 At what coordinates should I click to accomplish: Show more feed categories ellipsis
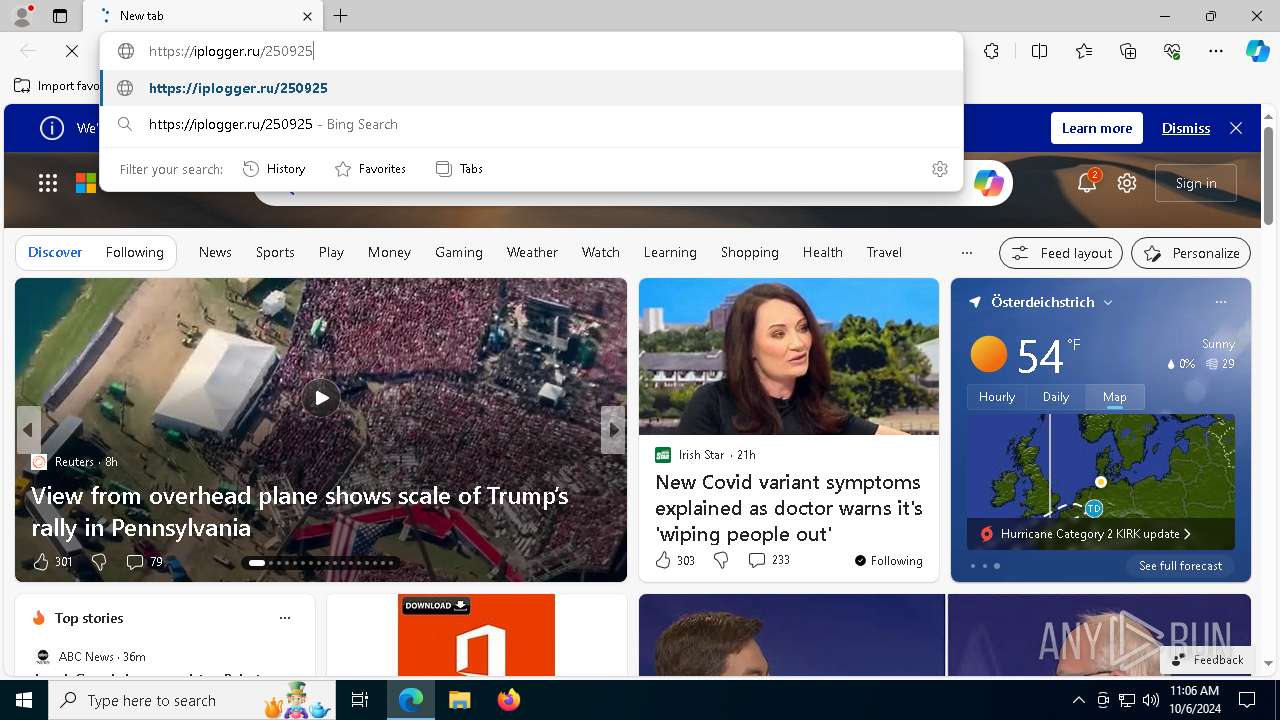pos(966,253)
